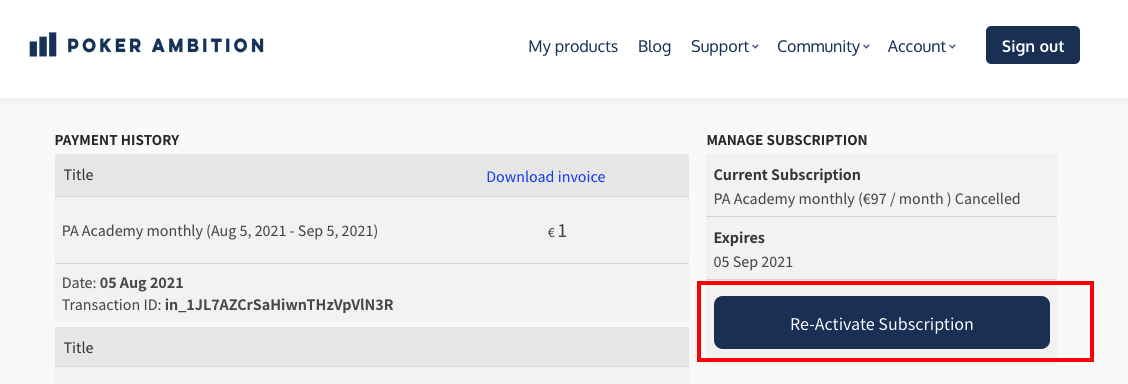The image size is (1128, 384).
Task: Click the subscription status text showing Cancelled
Action: coord(987,198)
